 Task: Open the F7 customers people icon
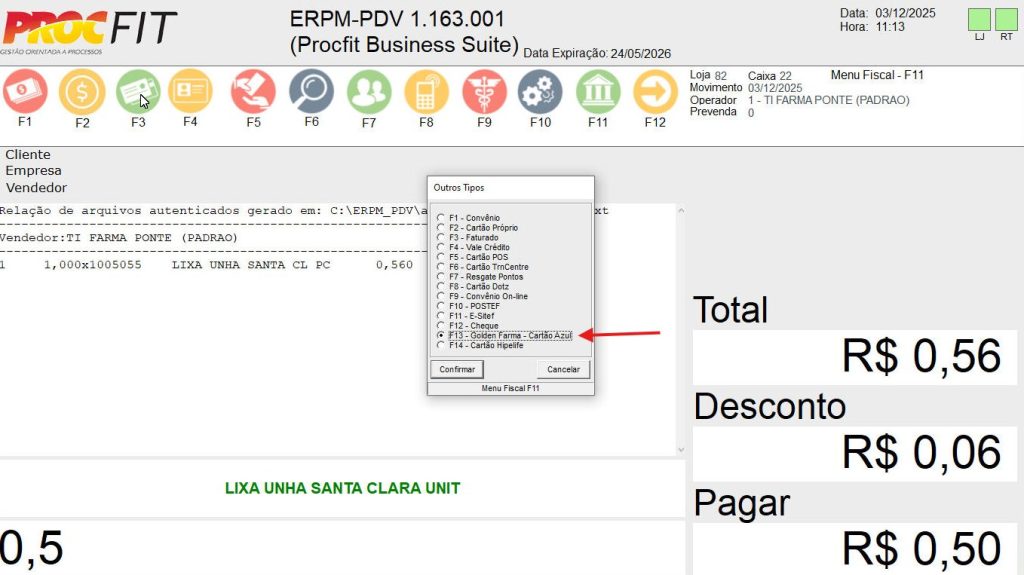tap(369, 93)
